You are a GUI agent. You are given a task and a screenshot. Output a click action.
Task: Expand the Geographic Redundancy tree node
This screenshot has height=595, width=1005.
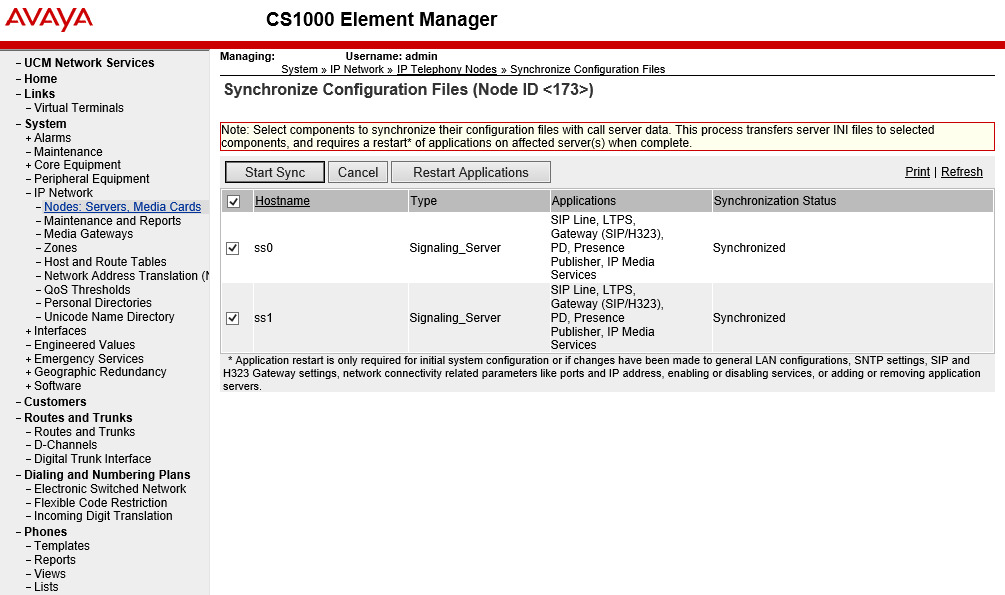pyautogui.click(x=28, y=372)
